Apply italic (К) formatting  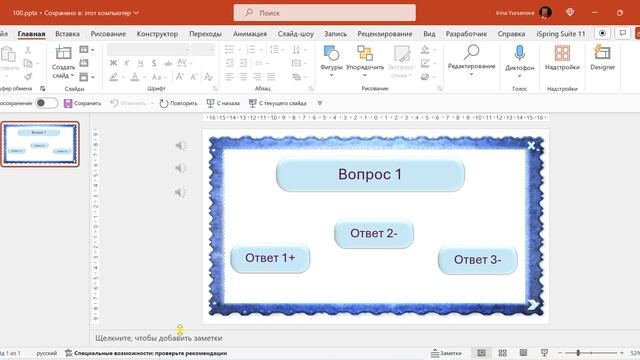coord(127,63)
